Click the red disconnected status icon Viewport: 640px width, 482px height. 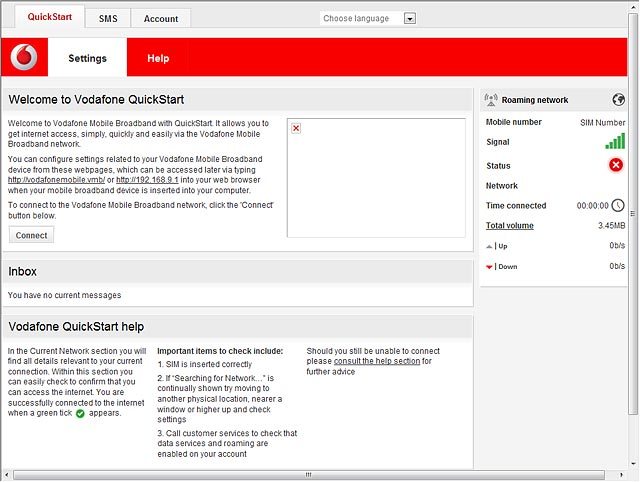coord(616,165)
